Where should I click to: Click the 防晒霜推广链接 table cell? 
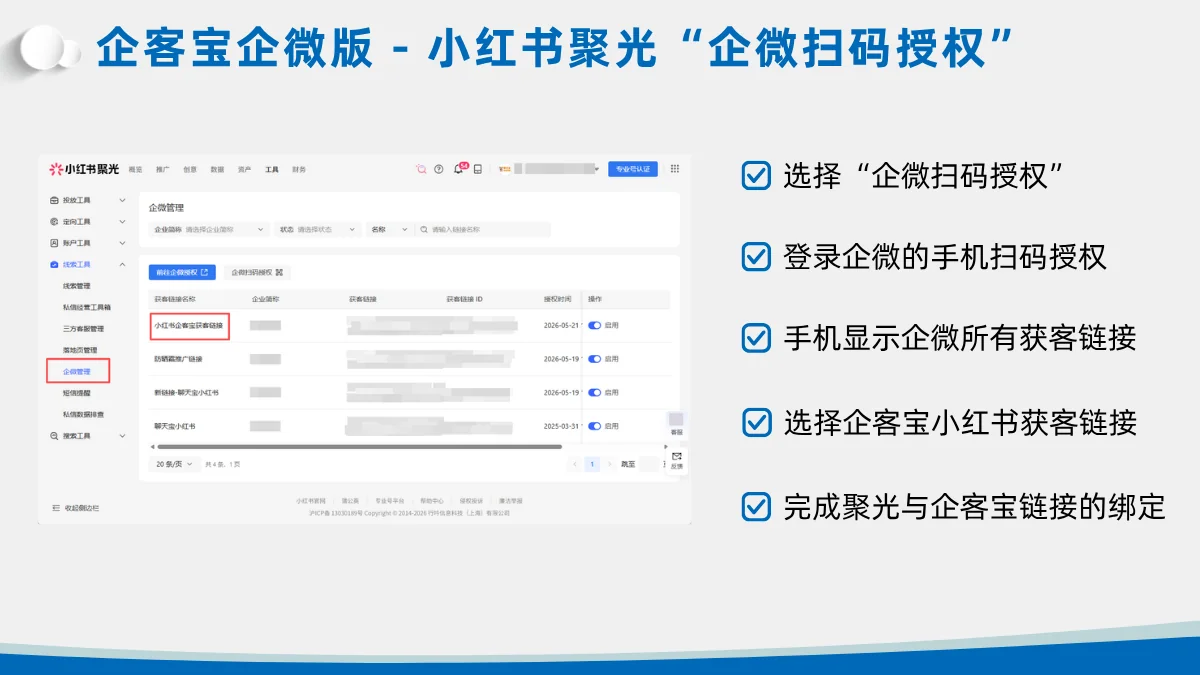[178, 358]
